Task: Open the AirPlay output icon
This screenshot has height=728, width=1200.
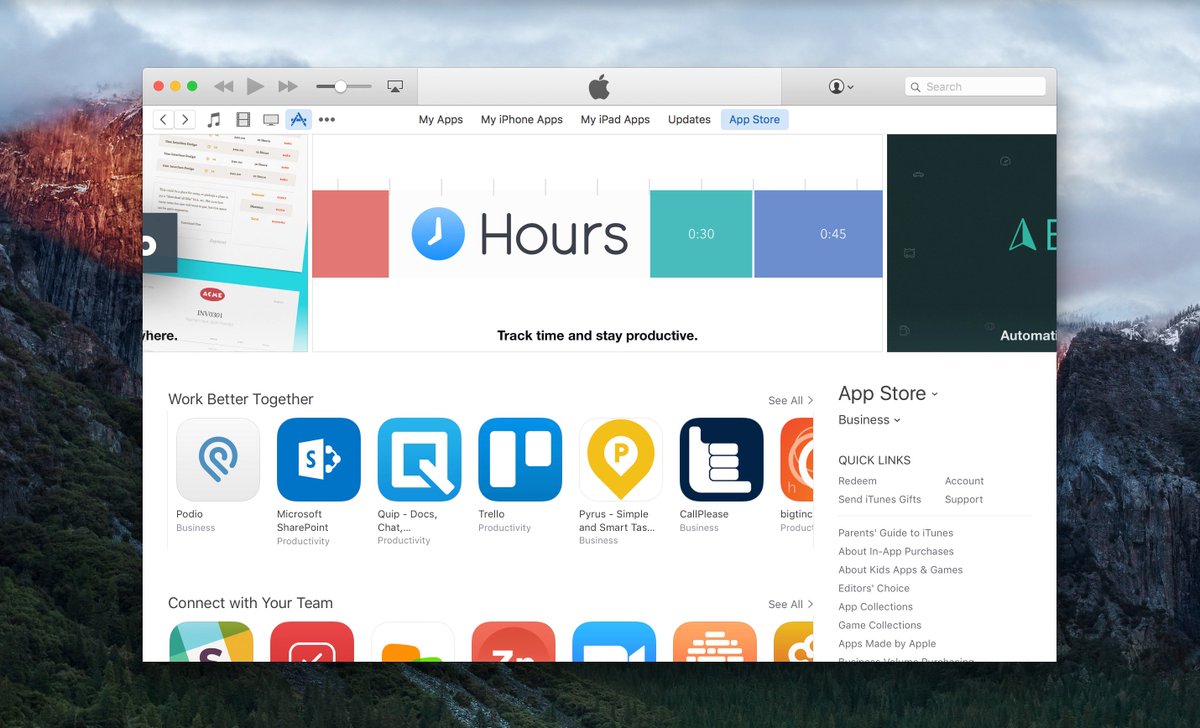Action: [394, 87]
